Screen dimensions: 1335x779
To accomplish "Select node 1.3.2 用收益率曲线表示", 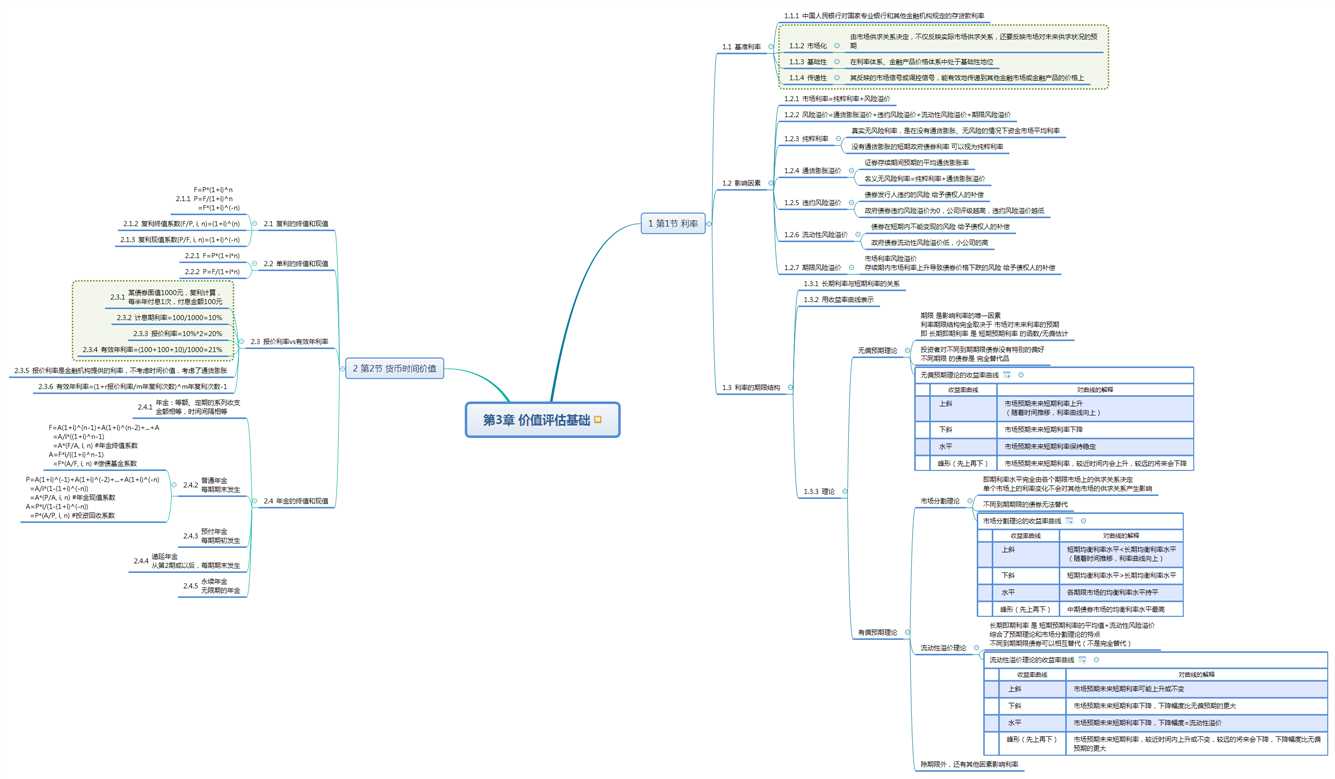I will [839, 299].
